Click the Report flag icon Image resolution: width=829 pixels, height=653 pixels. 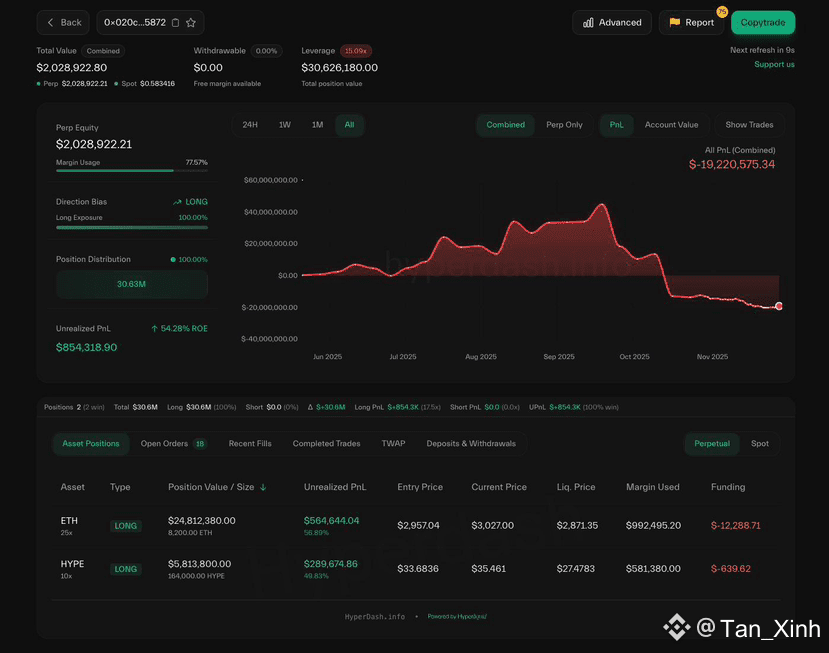675,22
